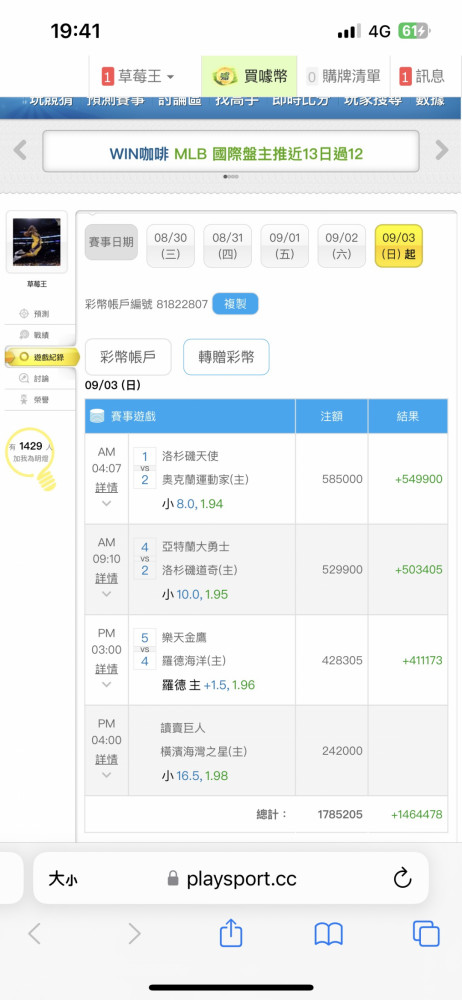The image size is (462, 1000).
Task: Click the 洛杉磯天使 team name
Action: [191, 457]
